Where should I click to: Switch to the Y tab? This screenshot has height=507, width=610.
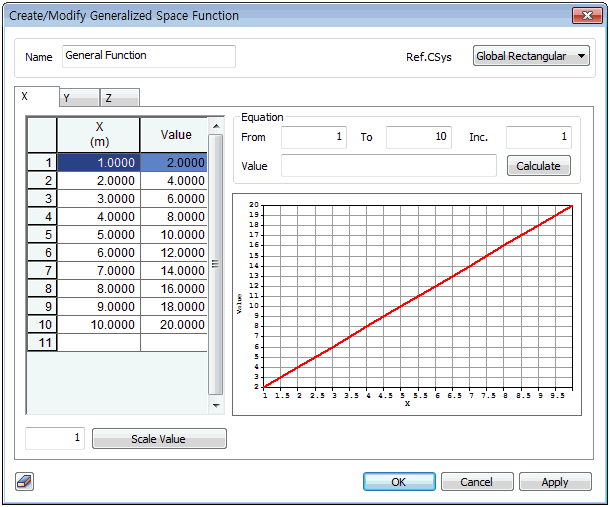click(x=78, y=98)
